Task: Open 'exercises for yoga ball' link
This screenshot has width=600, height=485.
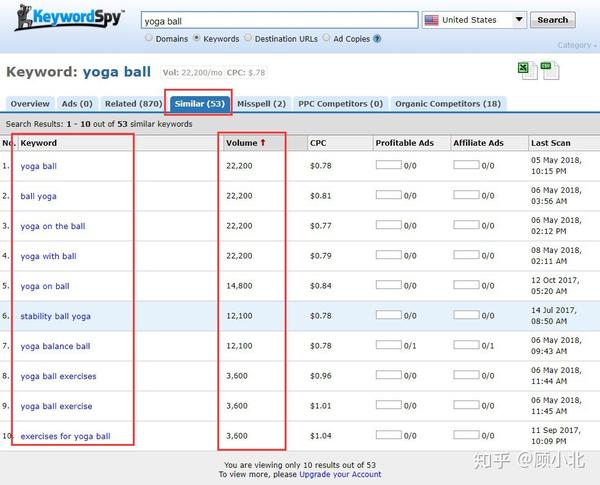Action: tap(65, 436)
